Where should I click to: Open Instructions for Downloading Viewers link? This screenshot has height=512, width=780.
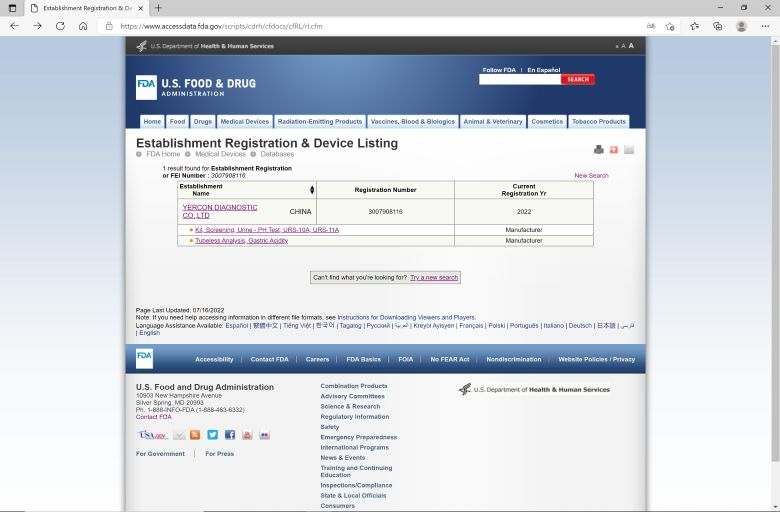[x=406, y=317]
